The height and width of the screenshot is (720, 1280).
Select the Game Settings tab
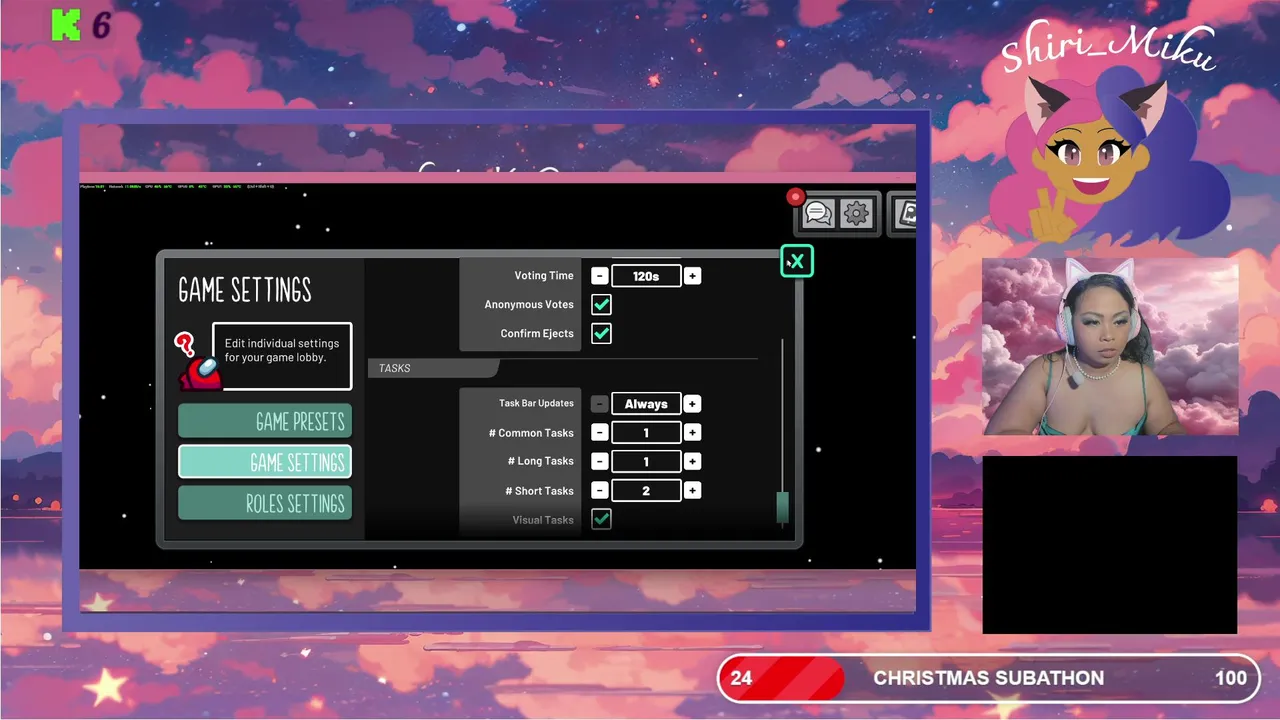click(x=265, y=462)
